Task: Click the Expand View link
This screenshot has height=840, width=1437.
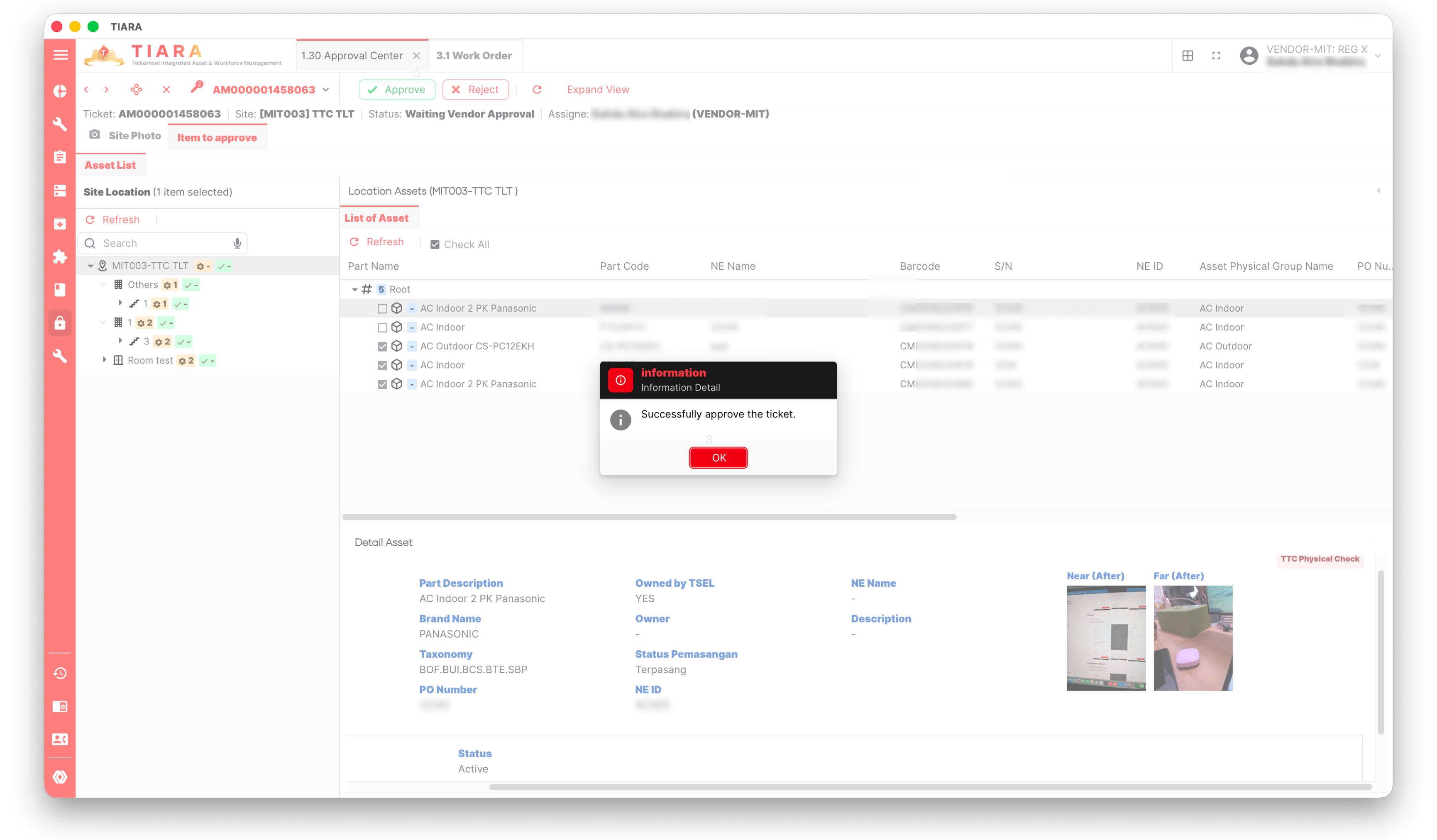Action: point(598,90)
